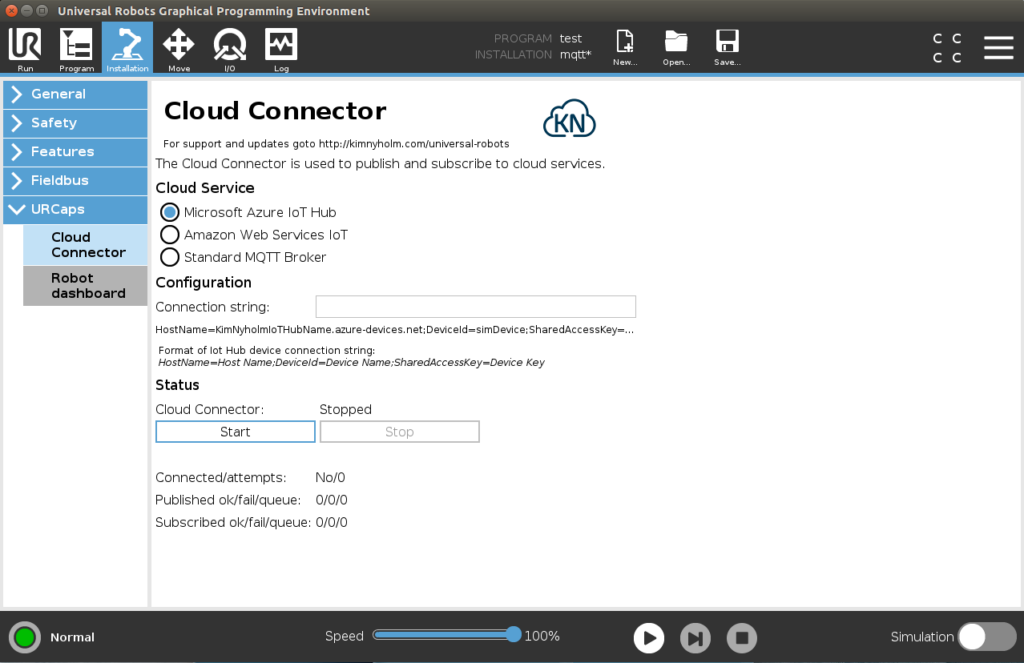Click the checksum CCCC indicator

(x=947, y=48)
